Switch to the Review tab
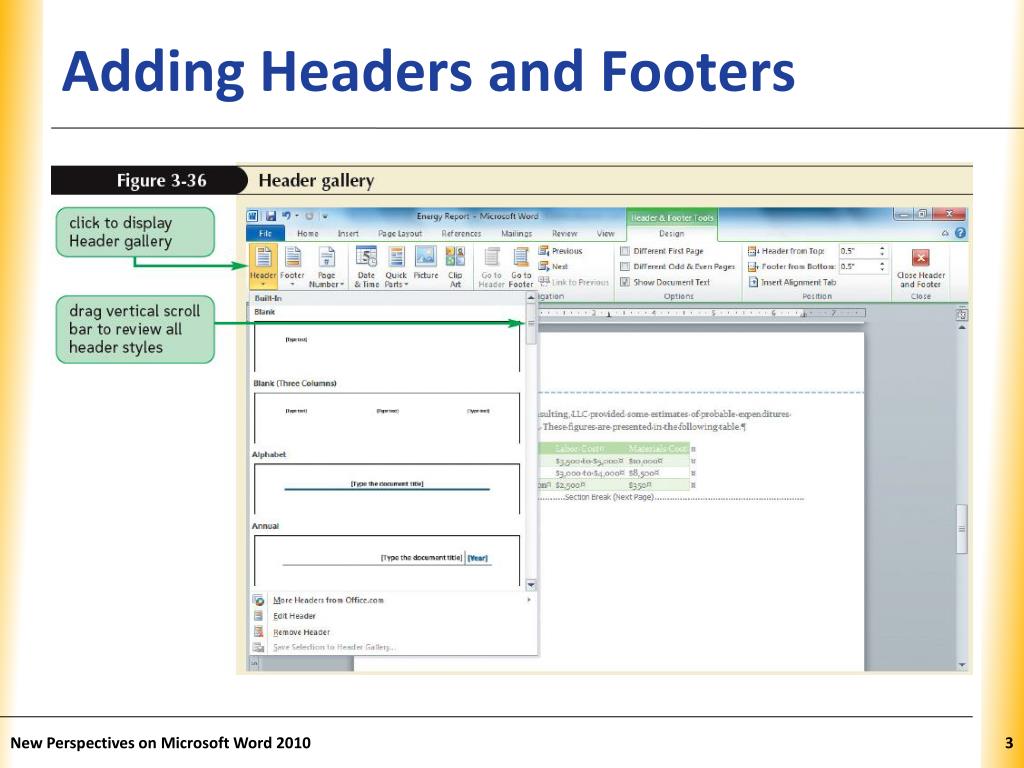 pos(564,233)
